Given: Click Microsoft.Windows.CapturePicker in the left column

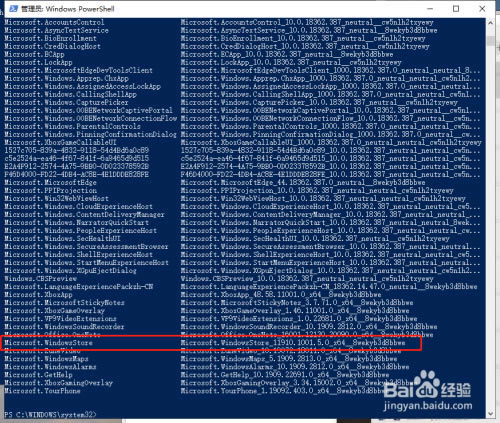Looking at the screenshot, I should 66,102.
